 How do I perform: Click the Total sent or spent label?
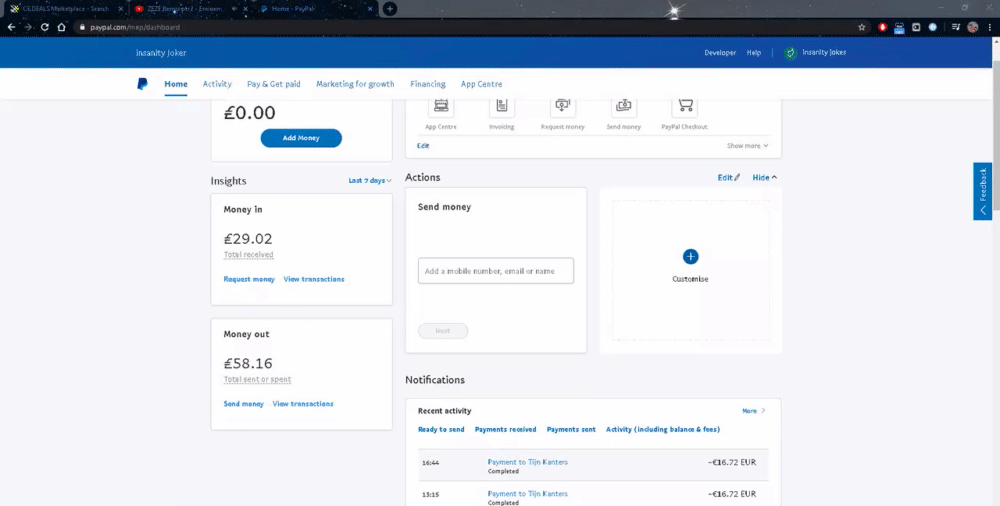(x=258, y=379)
